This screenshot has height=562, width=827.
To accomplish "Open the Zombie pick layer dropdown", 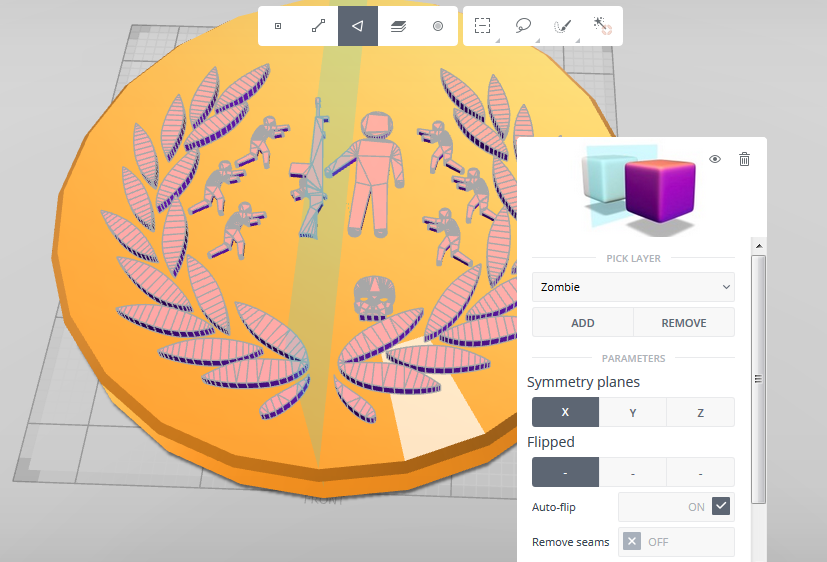I will [x=633, y=287].
